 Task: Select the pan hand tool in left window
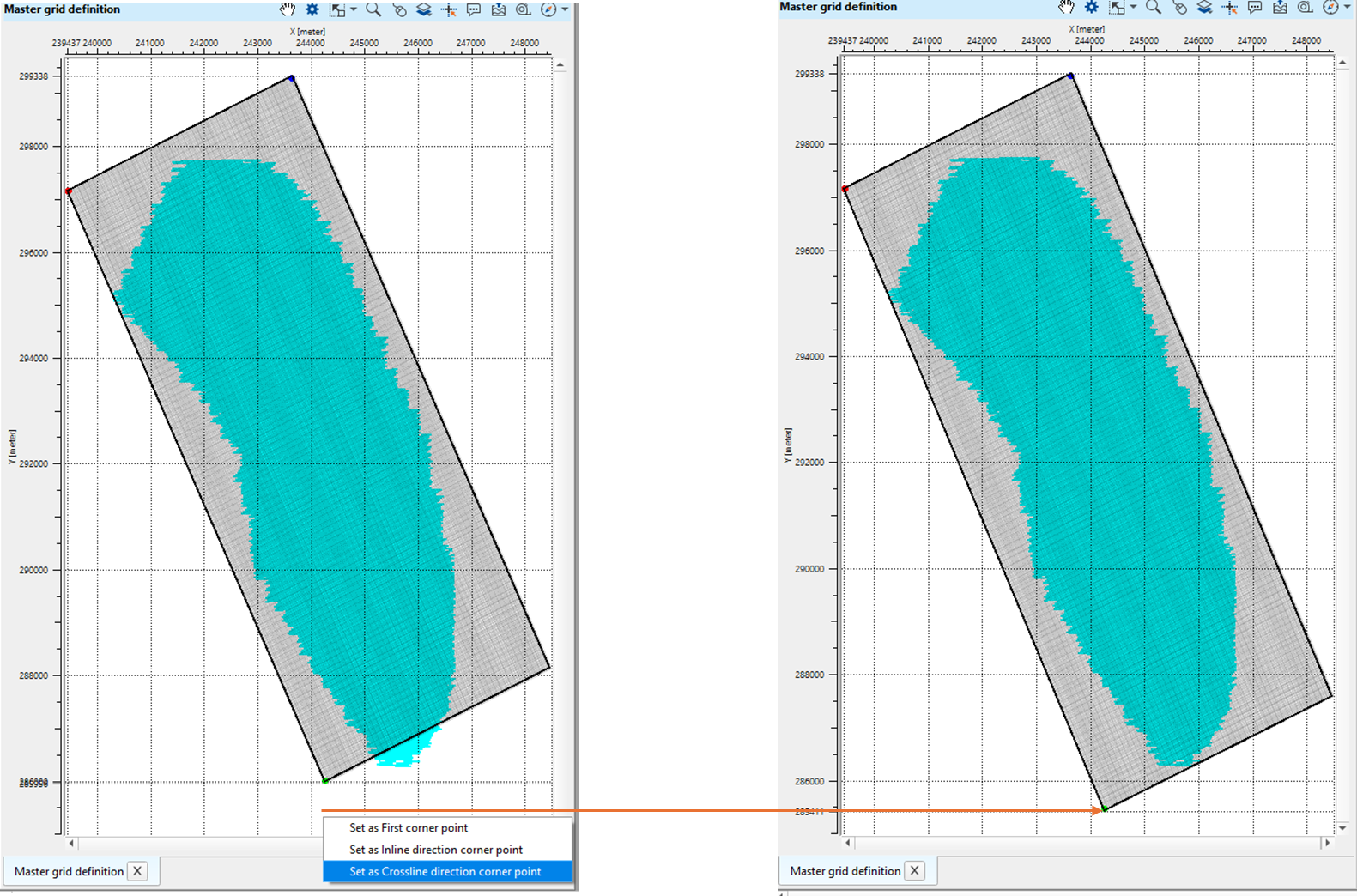(x=287, y=9)
